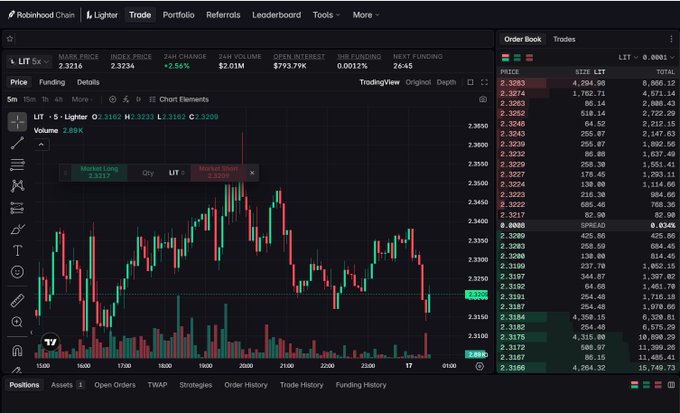
Task: Open the LIT 5x market selector dropdown
Action: pyautogui.click(x=29, y=62)
